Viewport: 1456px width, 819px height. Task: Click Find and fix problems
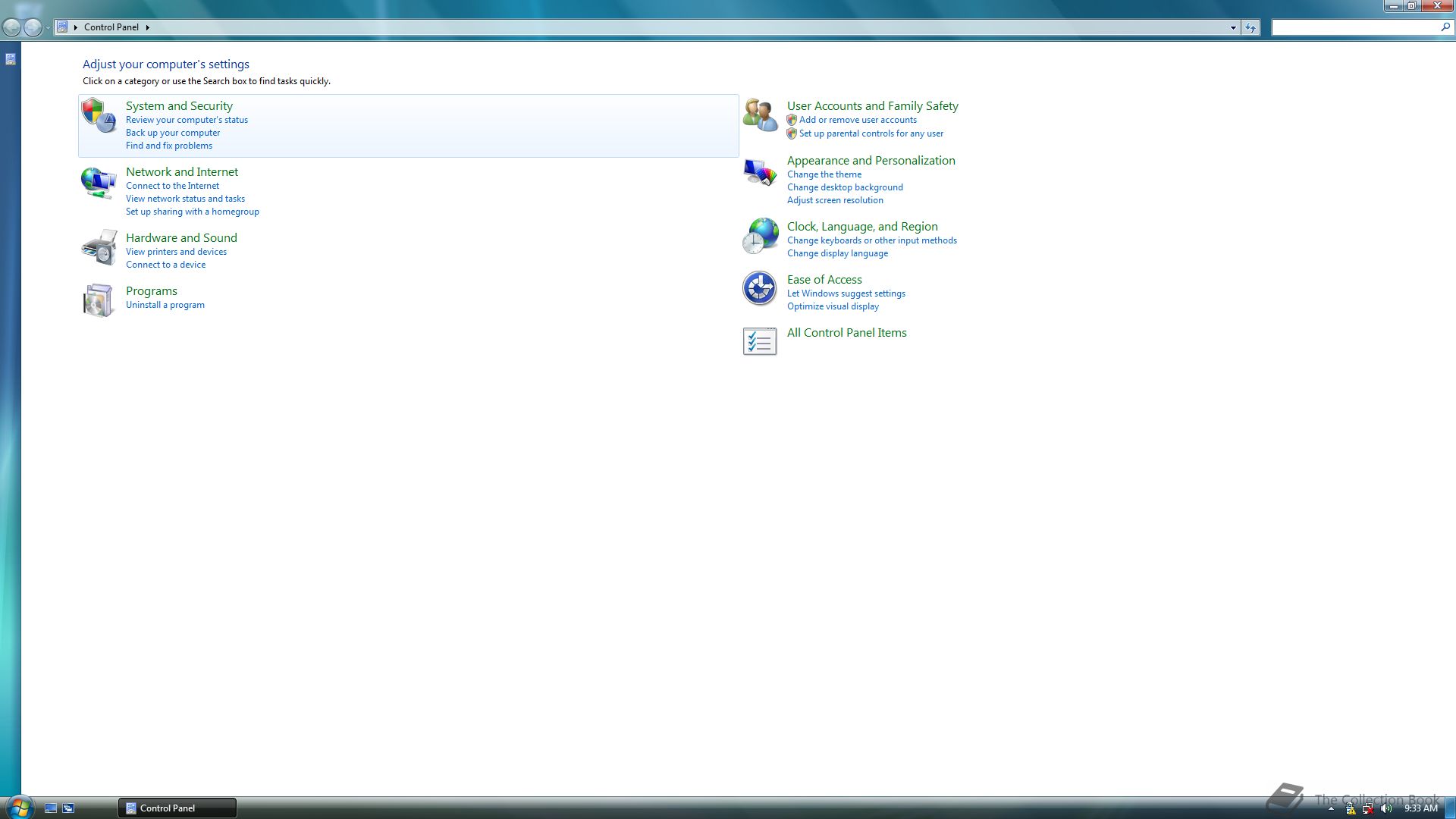[169, 146]
